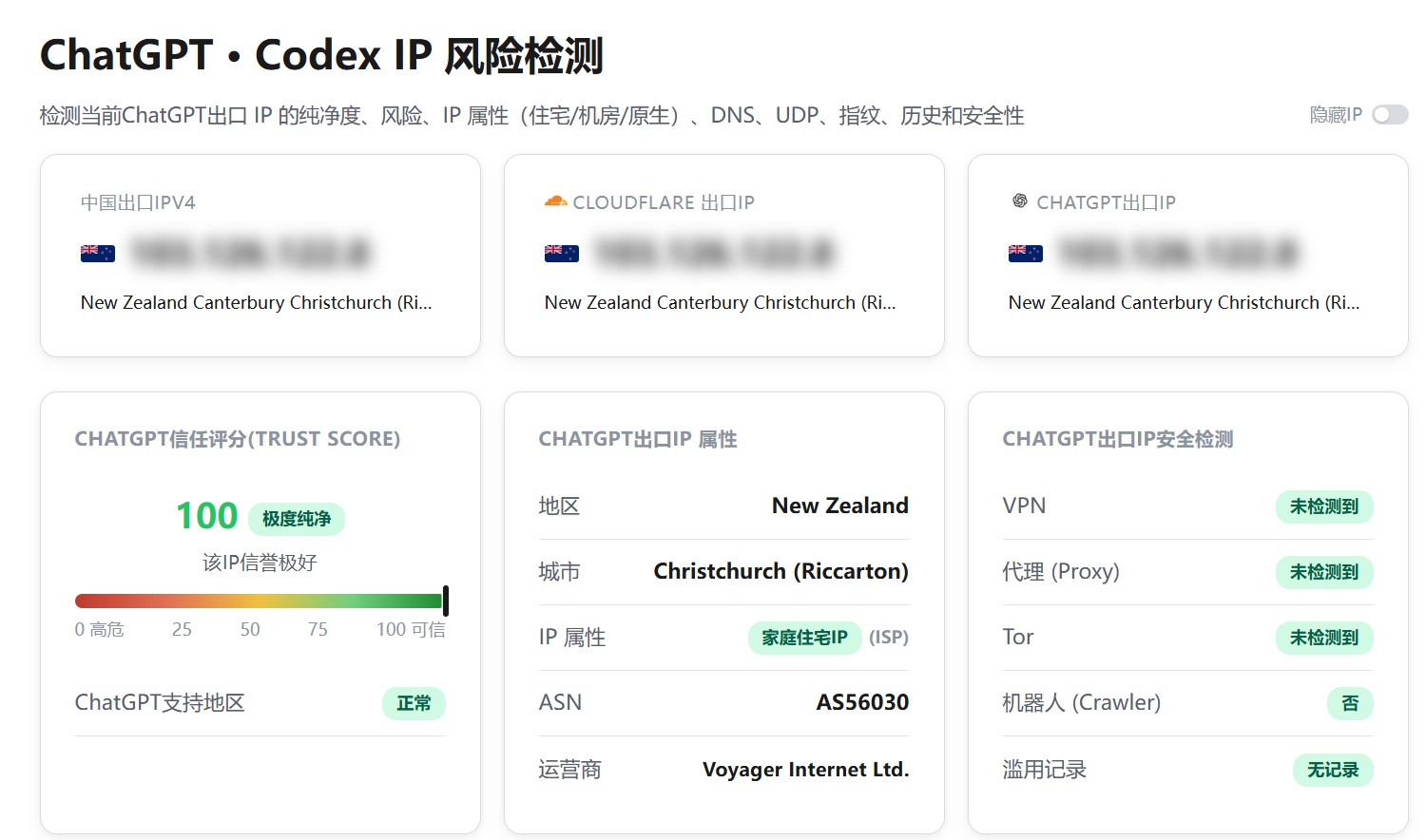The width and height of the screenshot is (1426, 840).
Task: Click the 0 高危 scale label
Action: click(100, 629)
